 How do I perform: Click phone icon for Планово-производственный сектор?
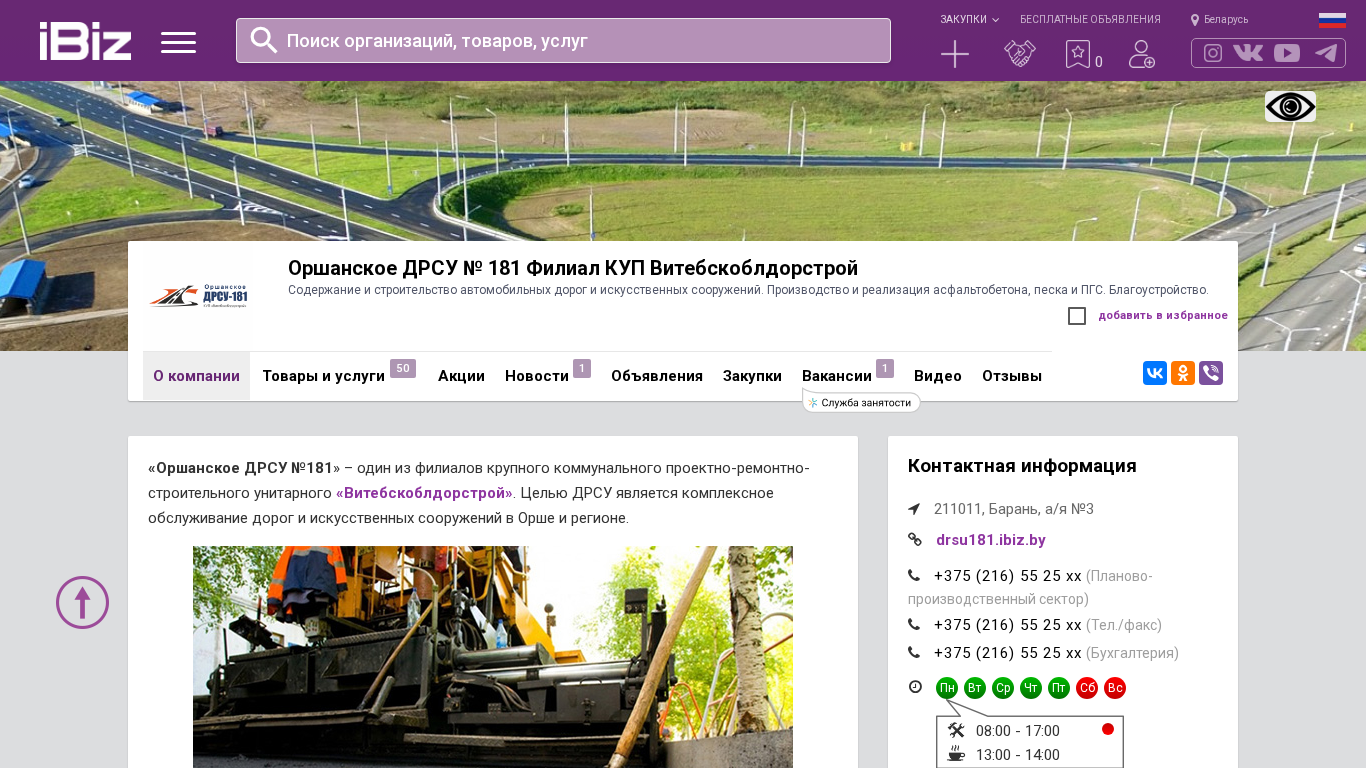coord(914,576)
